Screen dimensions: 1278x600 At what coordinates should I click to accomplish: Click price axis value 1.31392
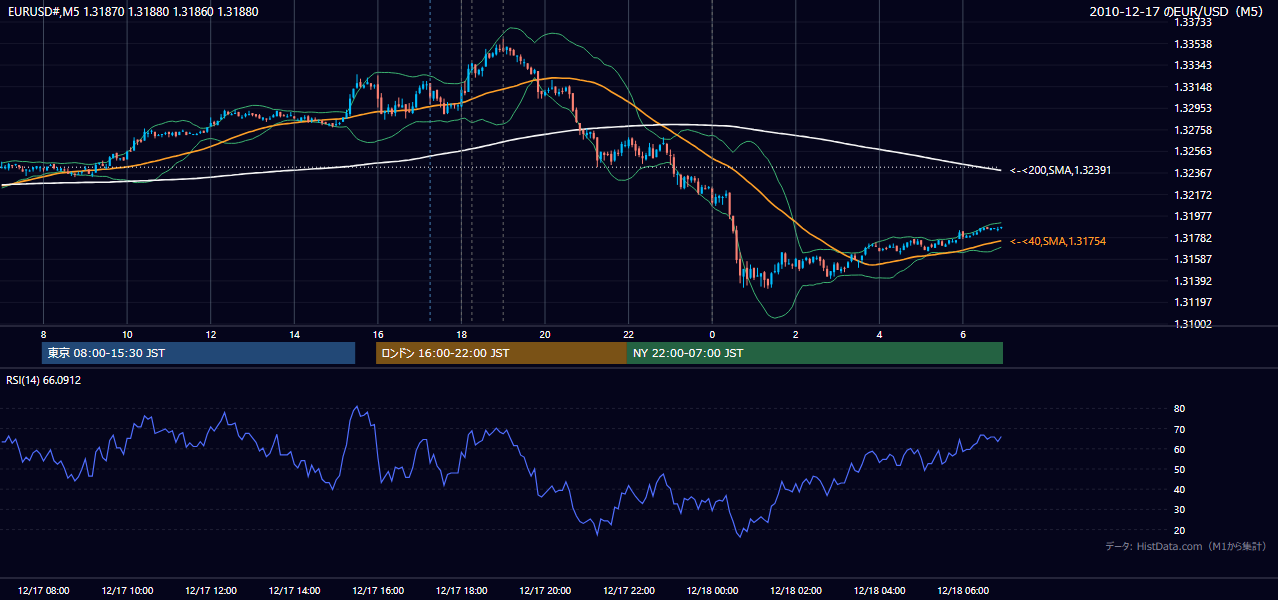tap(1192, 281)
